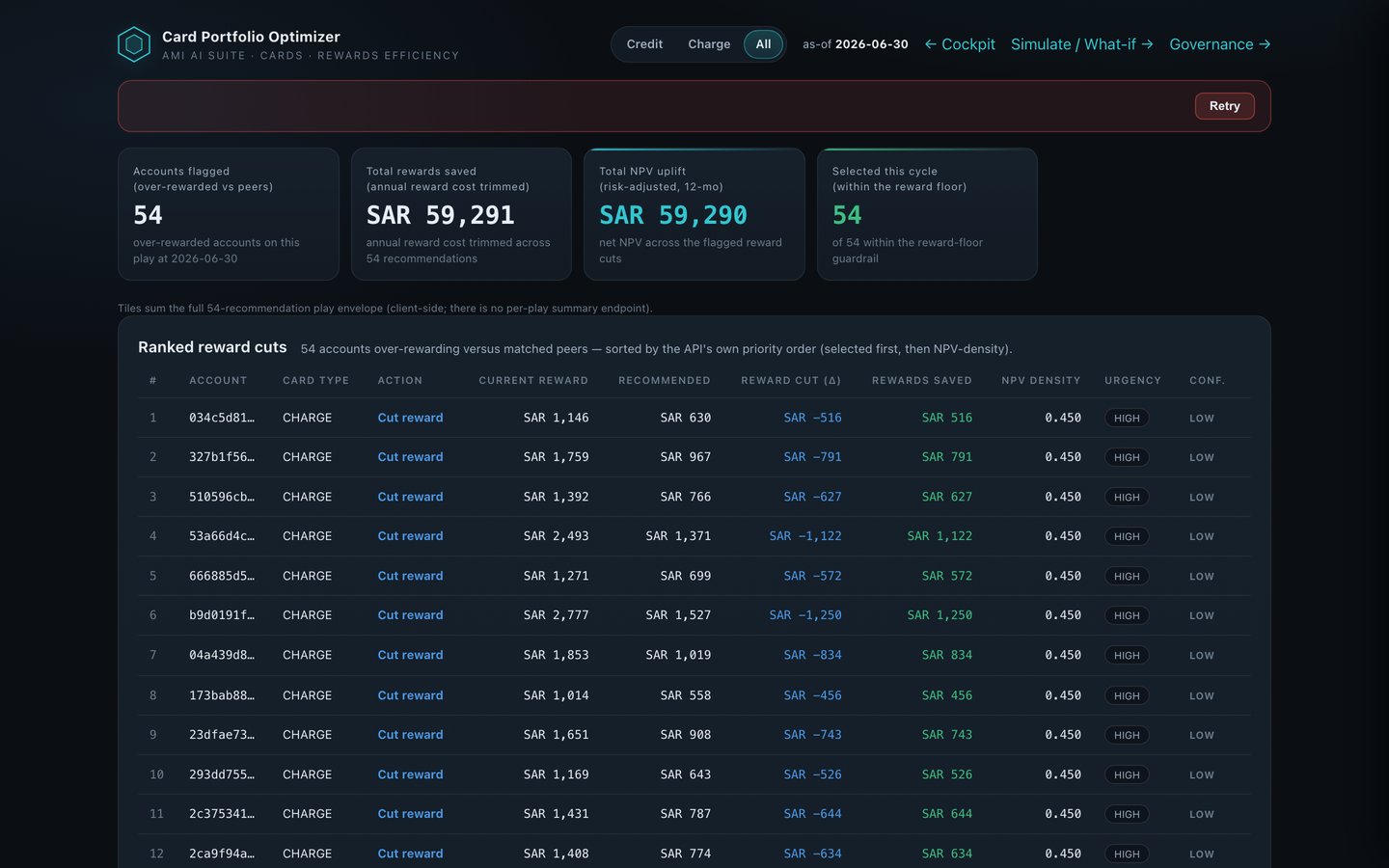Click recommended value SAR 1,019
The width and height of the screenshot is (1389, 868).
pos(678,655)
